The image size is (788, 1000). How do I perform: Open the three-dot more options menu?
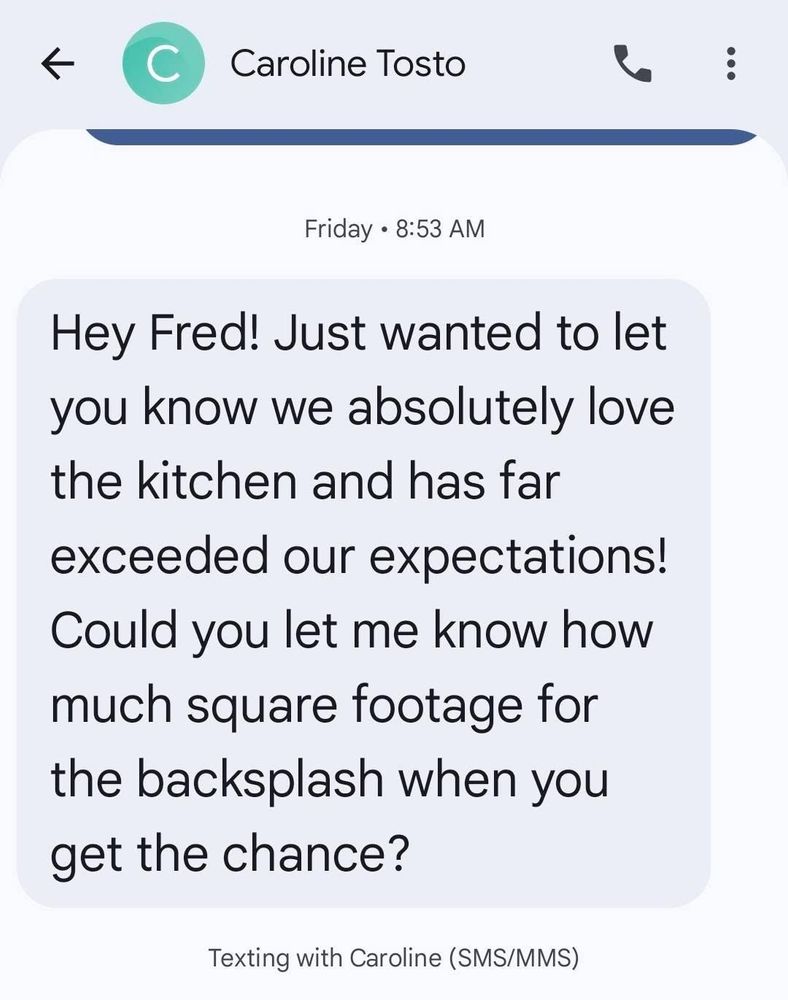[x=731, y=65]
